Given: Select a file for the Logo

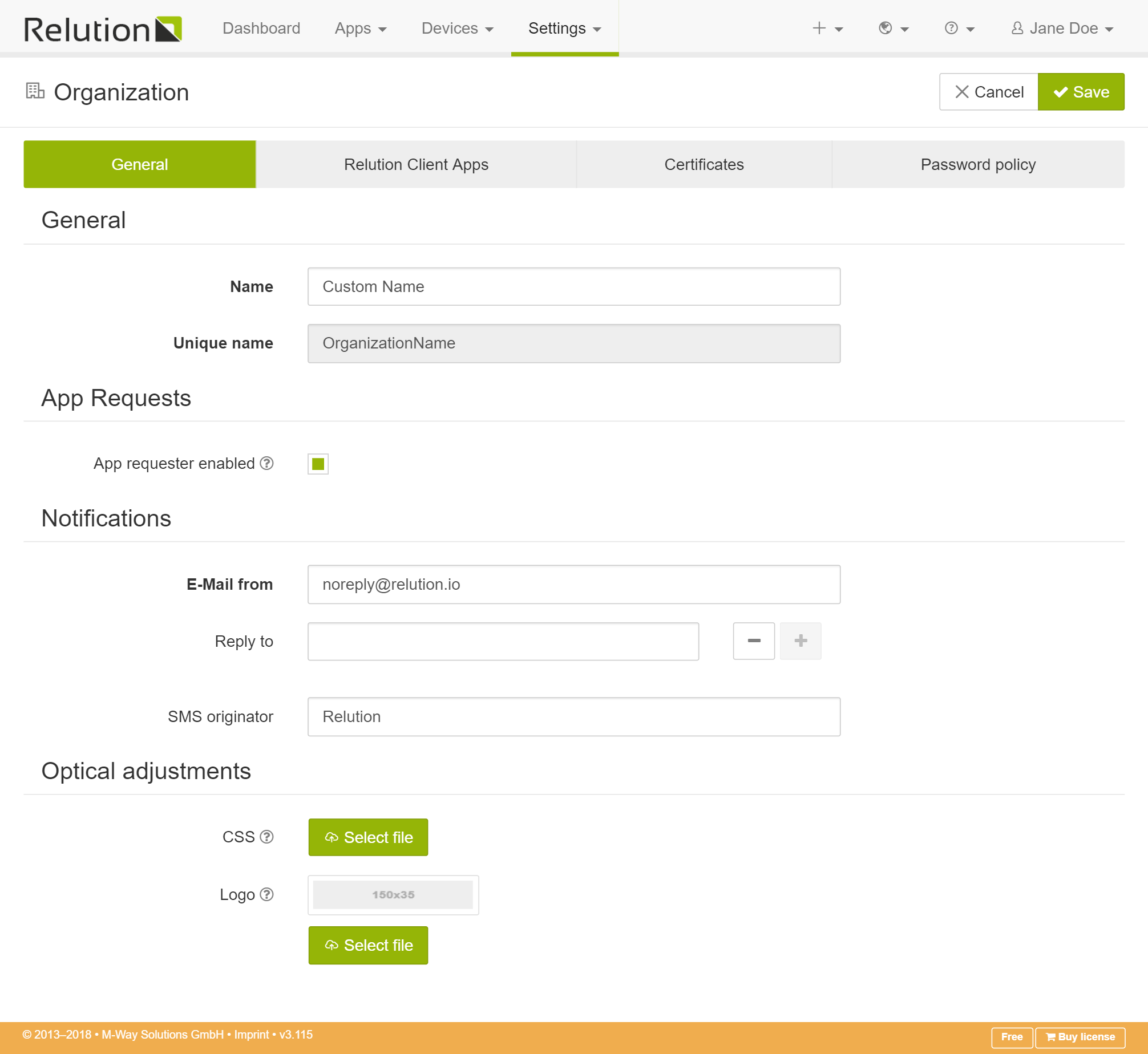Looking at the screenshot, I should pos(368,945).
